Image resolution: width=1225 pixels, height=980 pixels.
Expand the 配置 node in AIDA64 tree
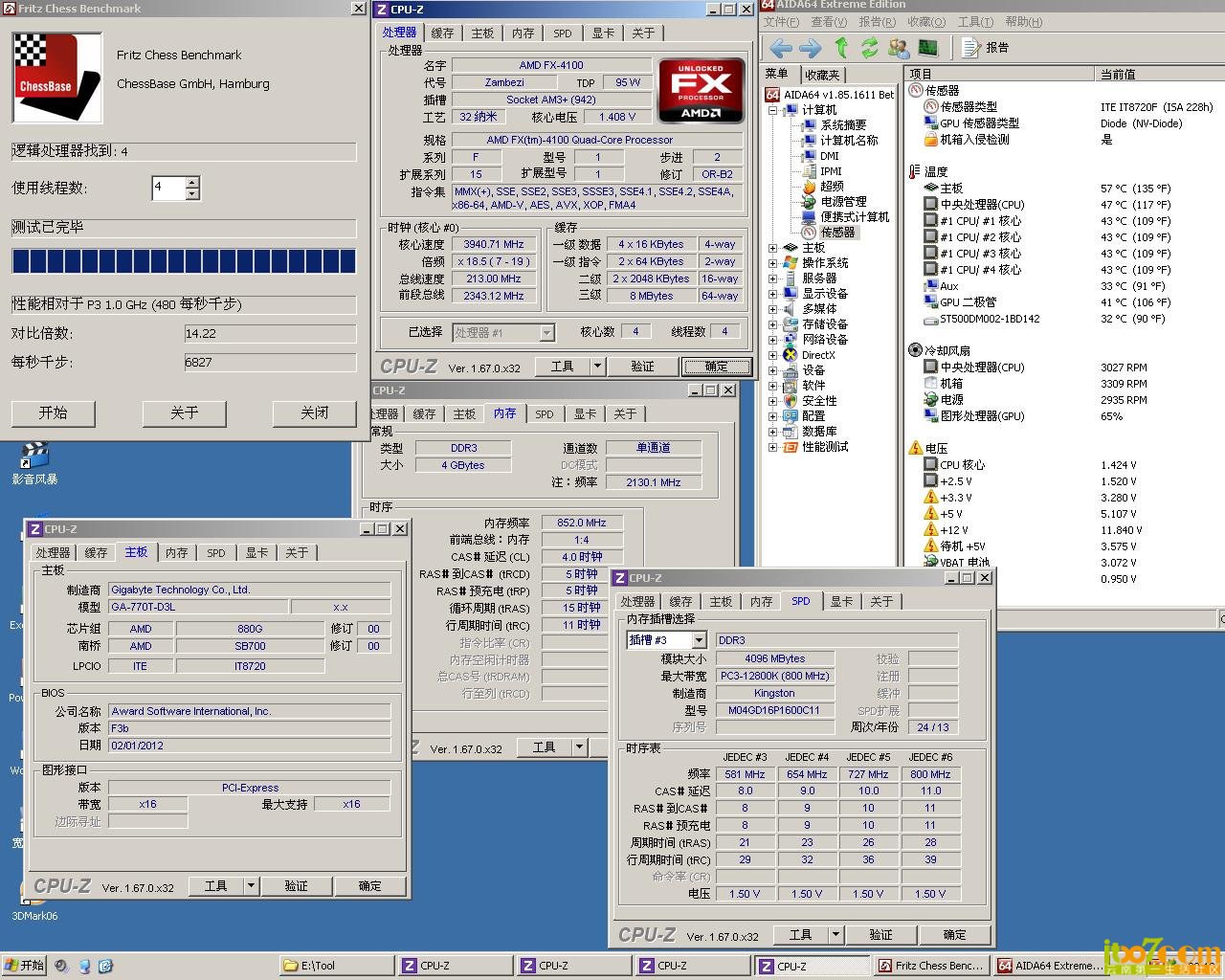pyautogui.click(x=772, y=416)
